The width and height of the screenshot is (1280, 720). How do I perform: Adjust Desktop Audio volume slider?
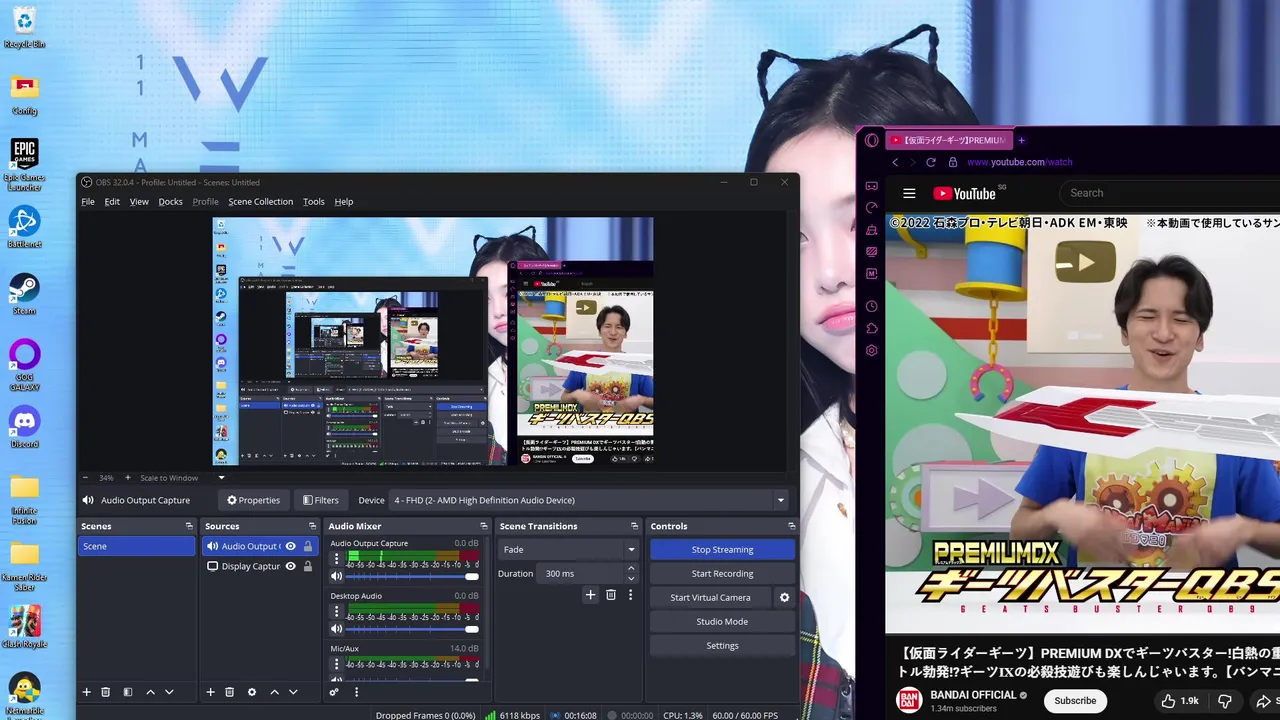tap(412, 629)
